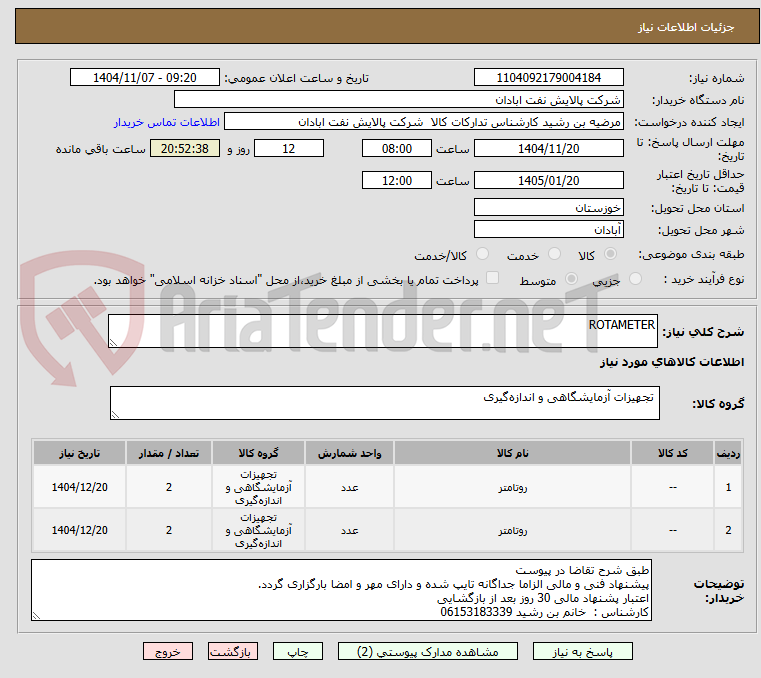The image size is (761, 678).
Task: Select the خدمت radio button
Action: [554, 254]
